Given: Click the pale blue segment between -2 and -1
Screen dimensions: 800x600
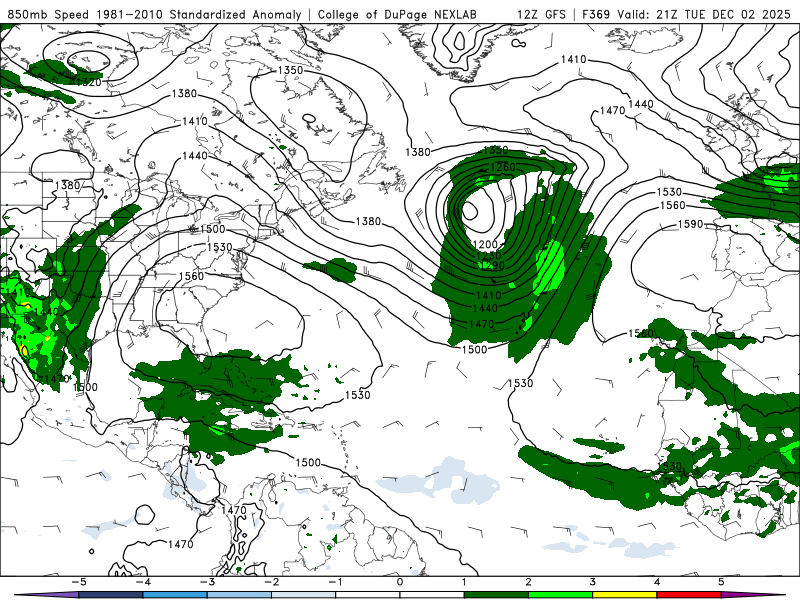Looking at the screenshot, I should click(303, 595).
